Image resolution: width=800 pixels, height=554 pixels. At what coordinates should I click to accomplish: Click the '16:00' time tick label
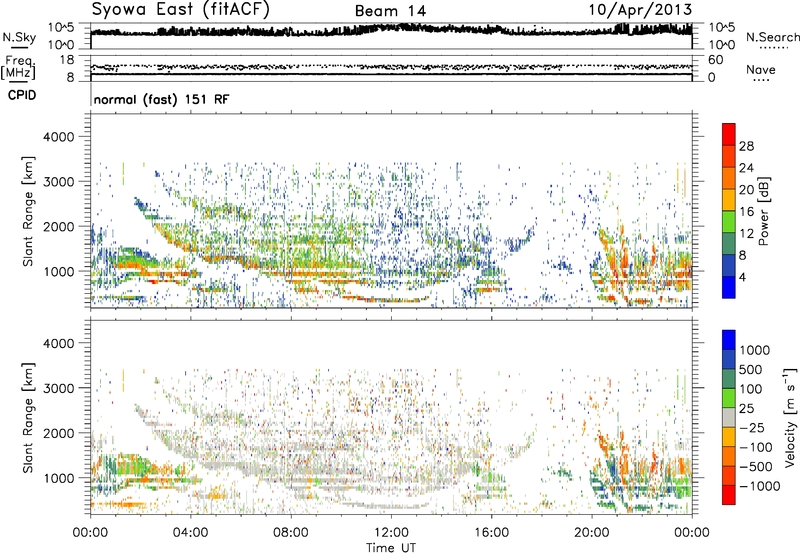pyautogui.click(x=491, y=533)
